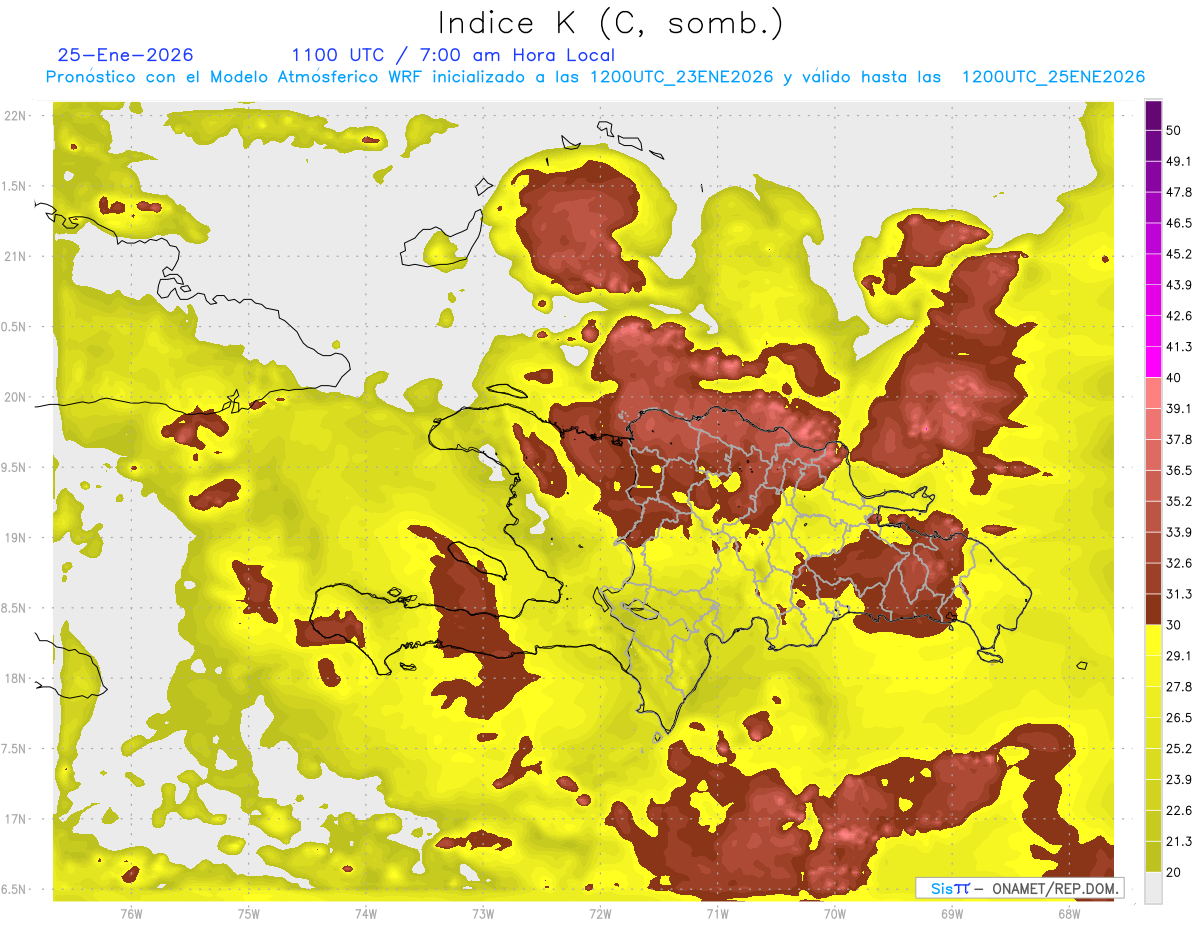Click the colorbar label "31.3"

[1179, 594]
